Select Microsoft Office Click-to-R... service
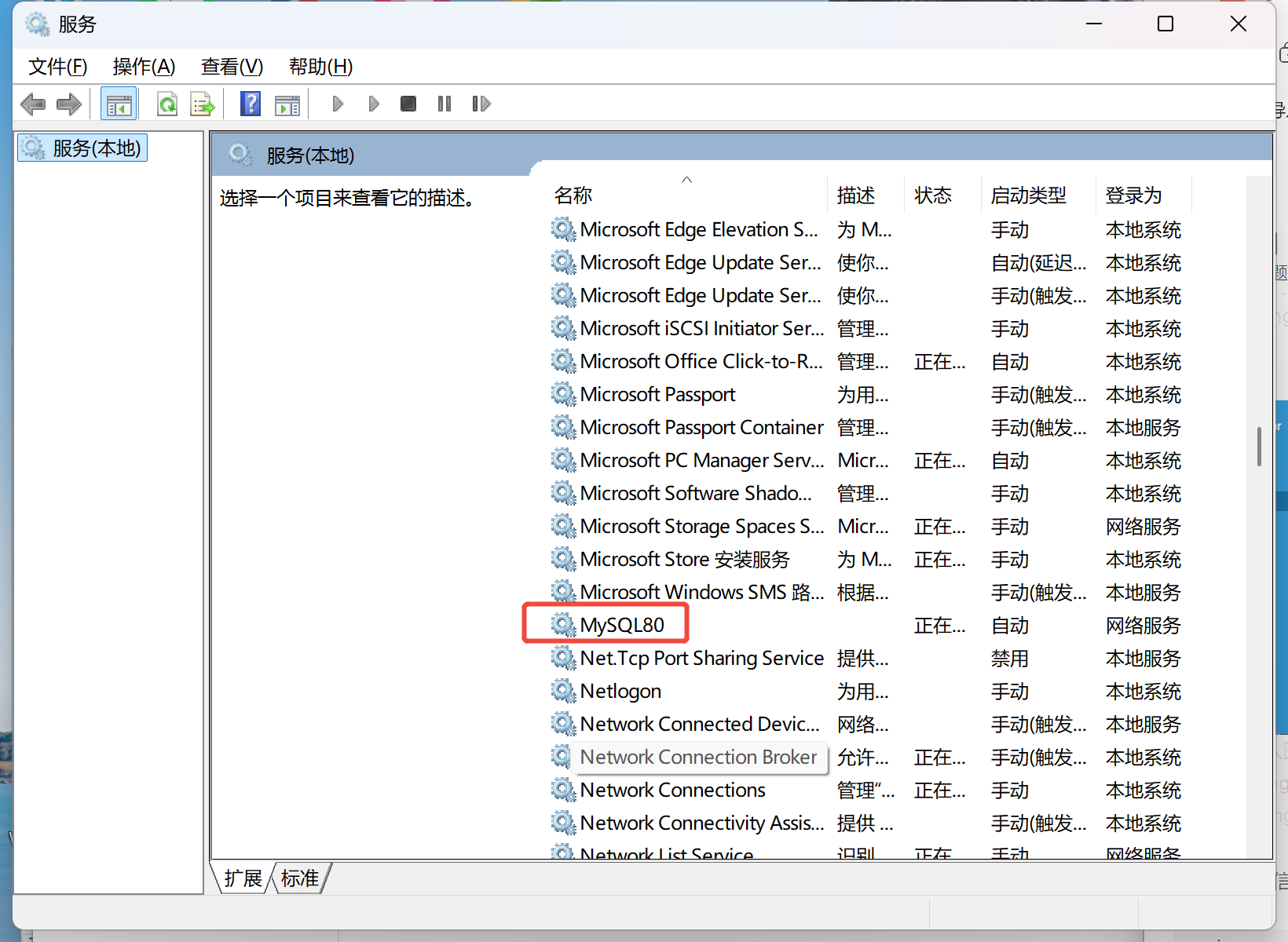 (x=701, y=361)
